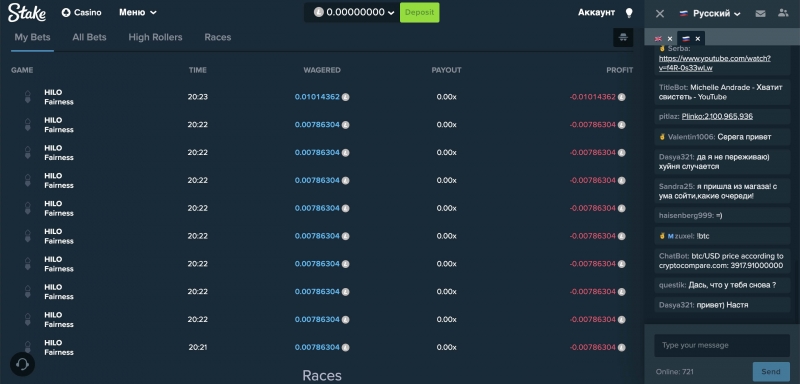
Task: Switch to the All Bets tab
Action: (89, 37)
